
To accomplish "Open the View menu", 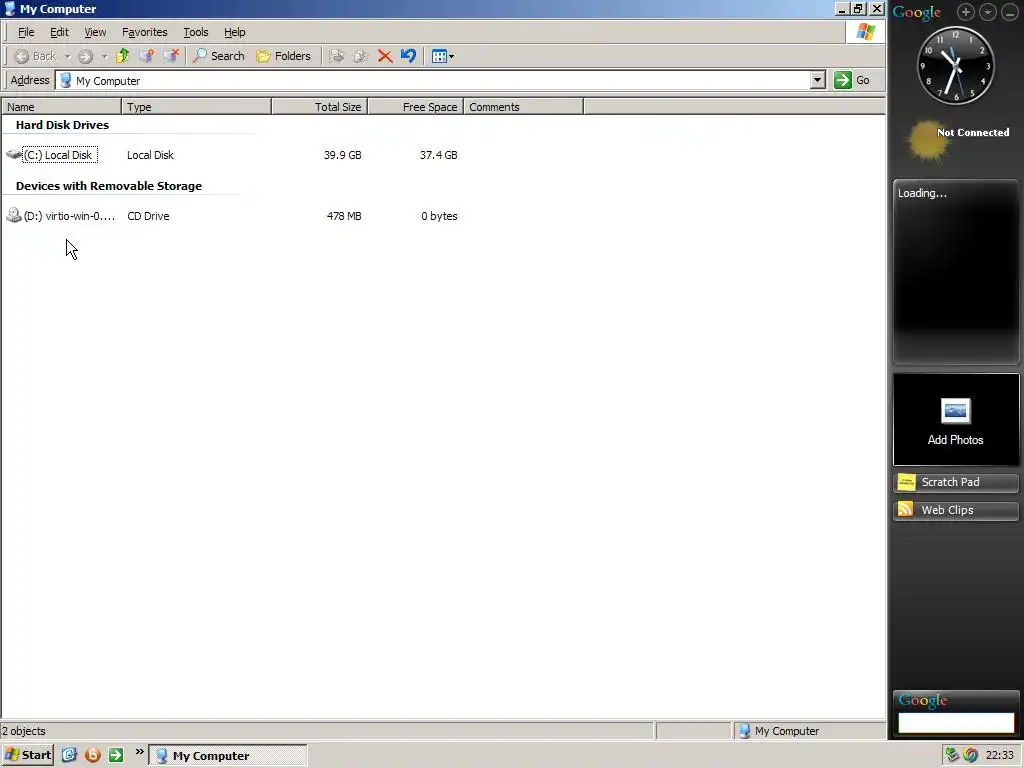I will (95, 32).
